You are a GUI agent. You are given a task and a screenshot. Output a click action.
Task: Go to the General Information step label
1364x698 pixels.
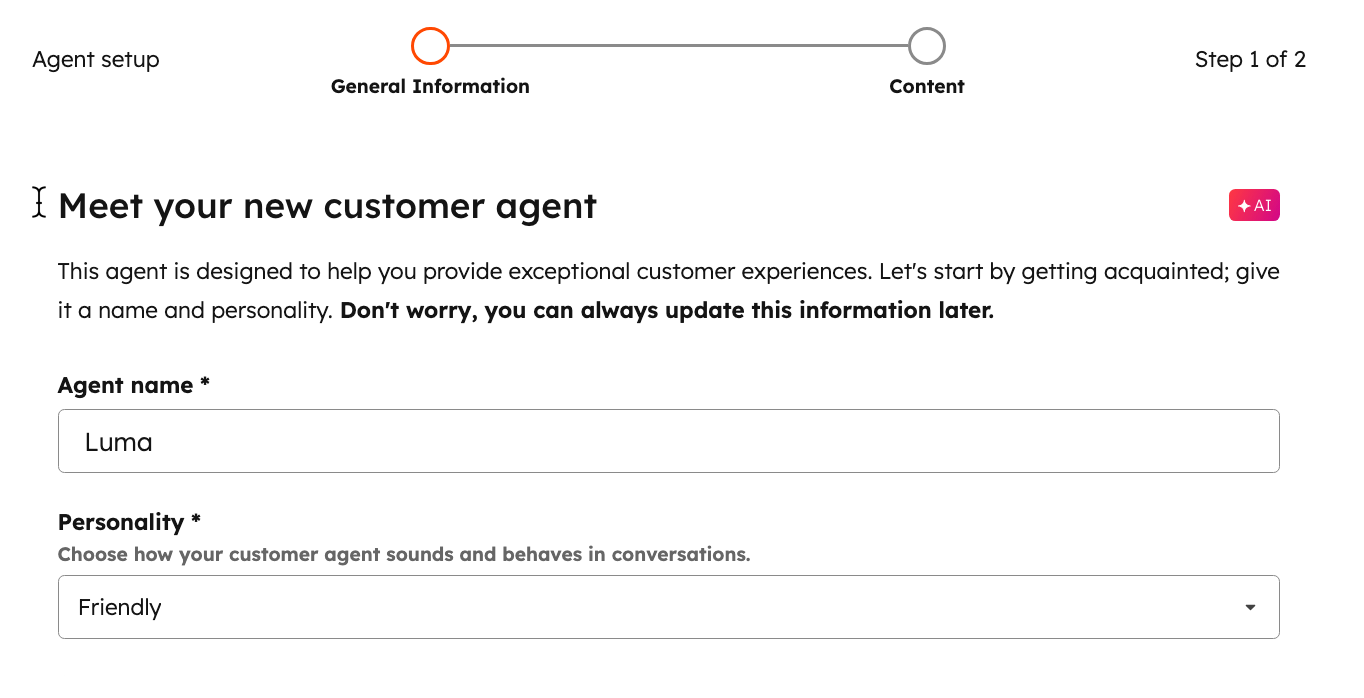(x=430, y=86)
